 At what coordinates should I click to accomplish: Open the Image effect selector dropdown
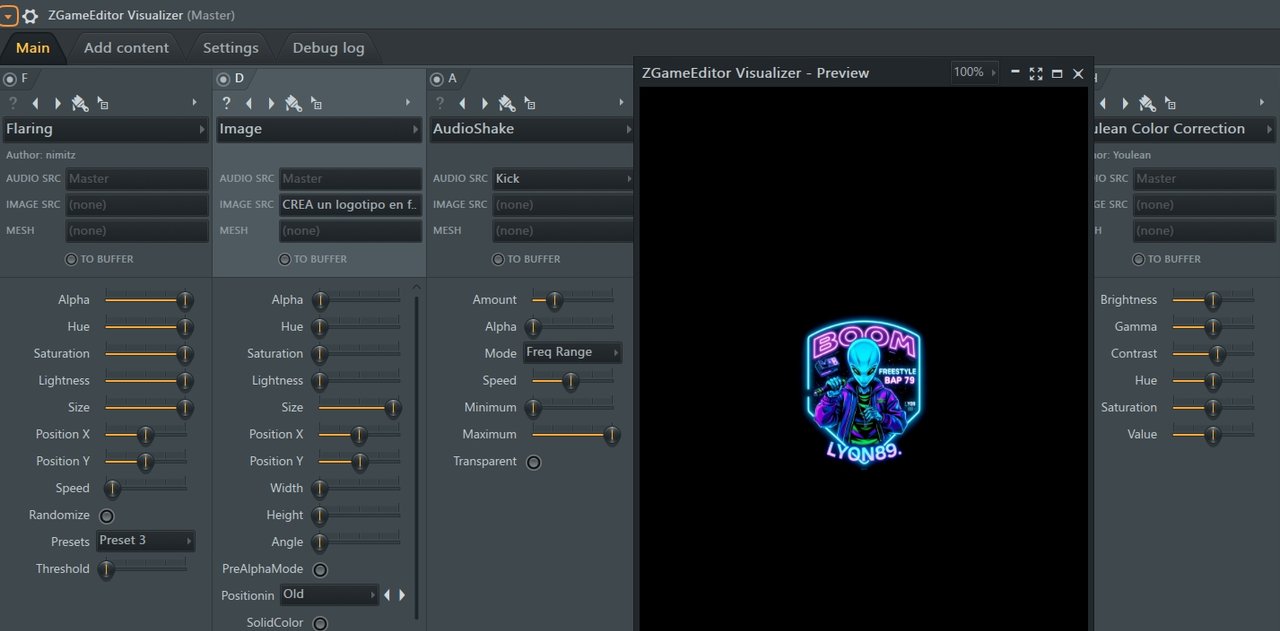point(319,129)
